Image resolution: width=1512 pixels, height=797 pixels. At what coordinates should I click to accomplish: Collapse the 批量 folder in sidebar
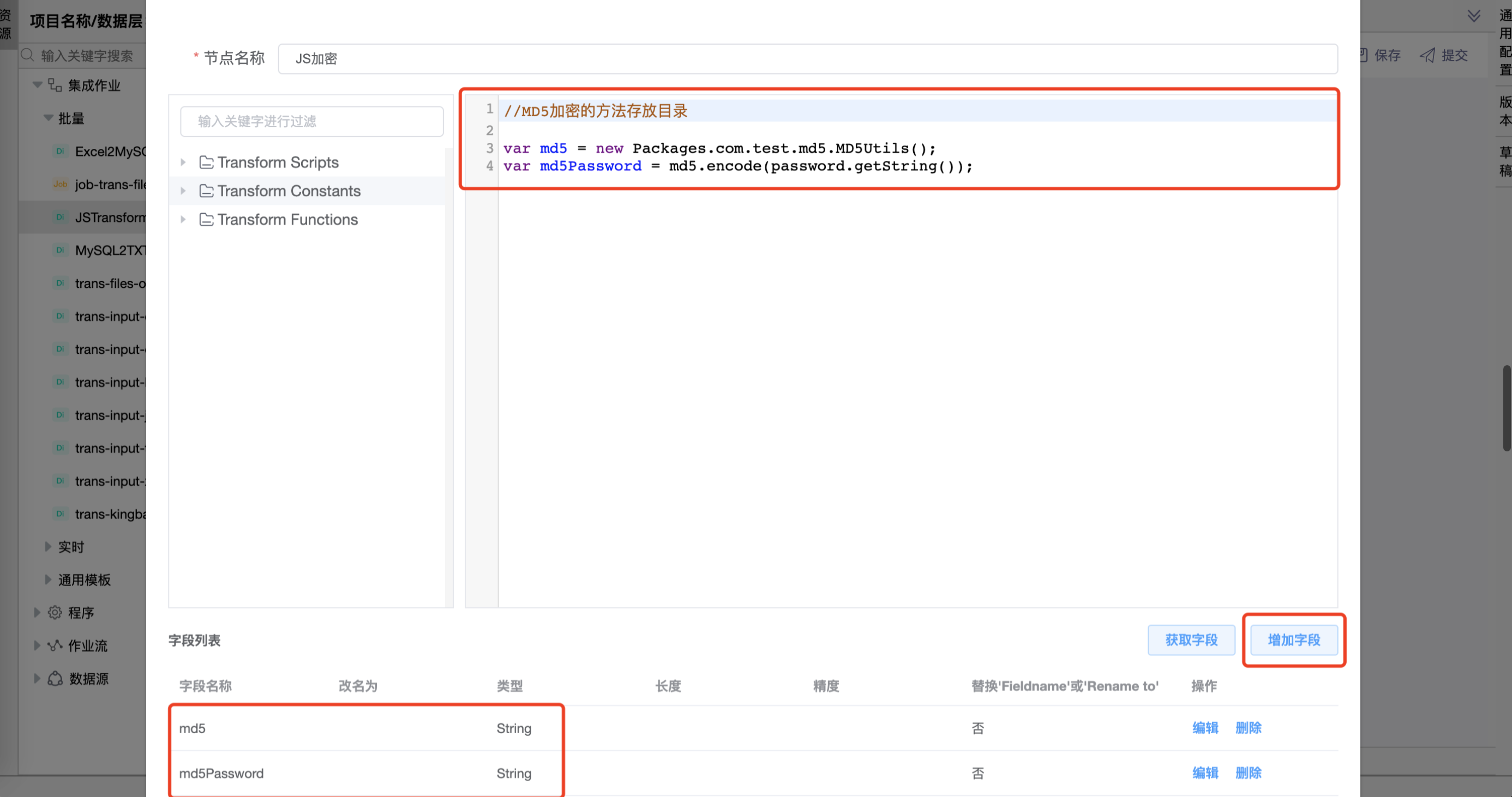coord(49,118)
